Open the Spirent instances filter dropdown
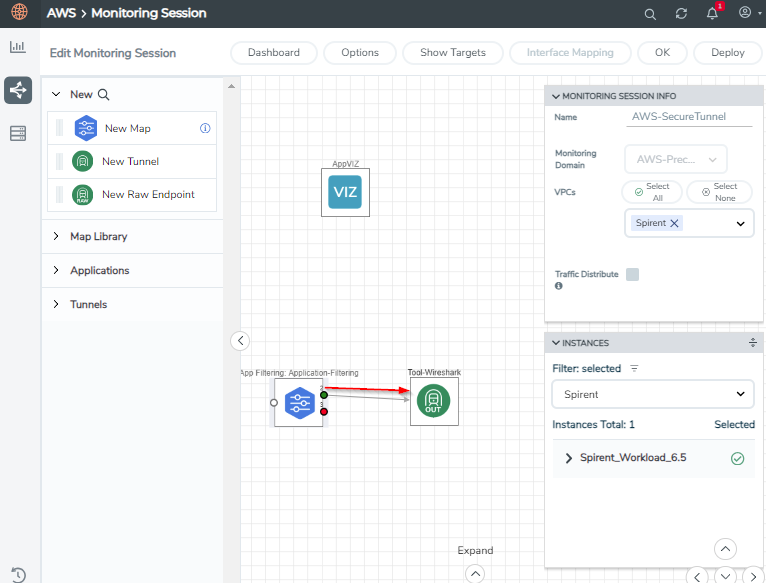 (x=653, y=394)
